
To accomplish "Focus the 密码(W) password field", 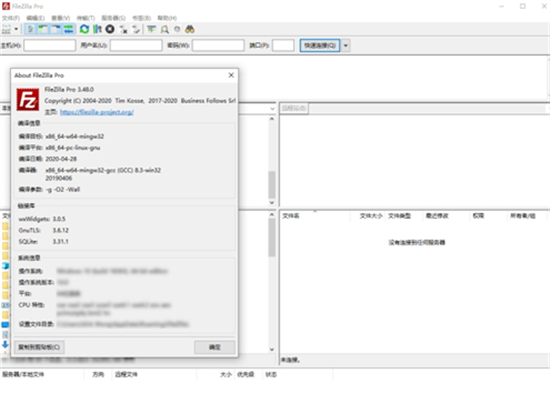I will point(218,45).
